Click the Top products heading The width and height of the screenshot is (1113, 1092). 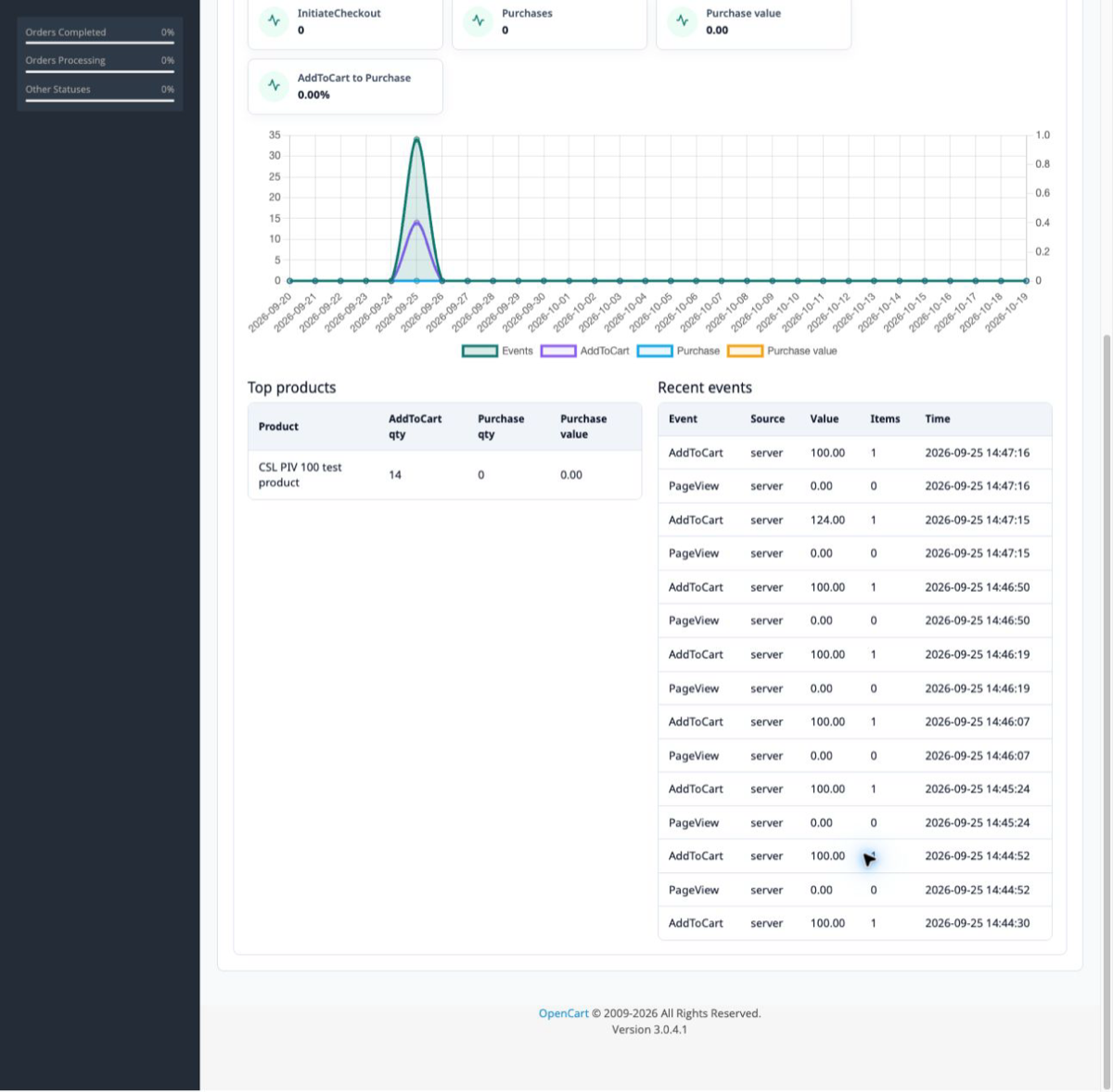[291, 388]
